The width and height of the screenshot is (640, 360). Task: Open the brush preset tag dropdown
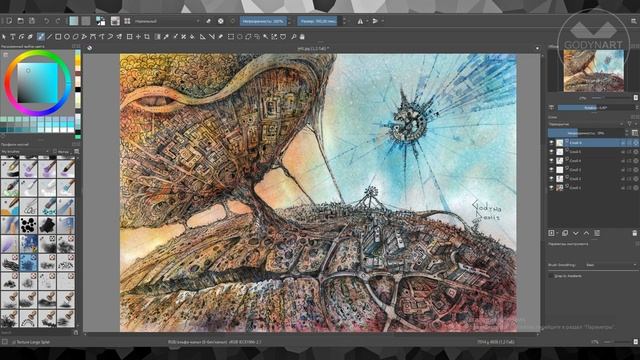coord(25,152)
